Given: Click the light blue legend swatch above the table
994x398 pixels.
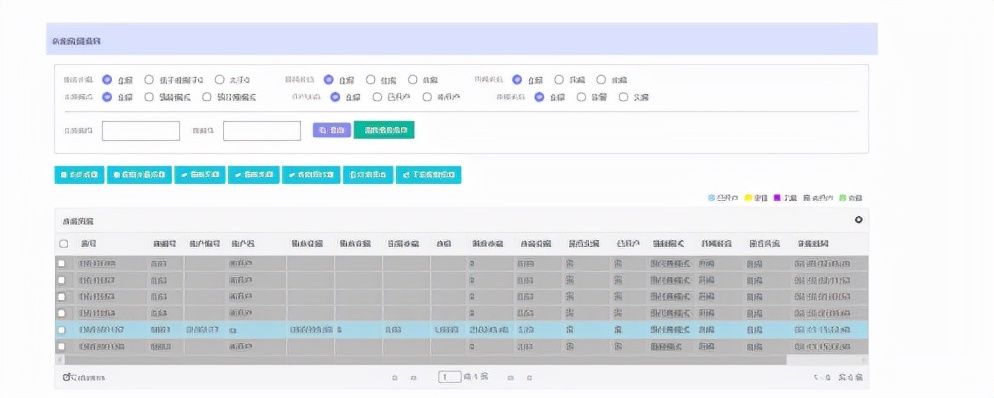Looking at the screenshot, I should (711, 198).
